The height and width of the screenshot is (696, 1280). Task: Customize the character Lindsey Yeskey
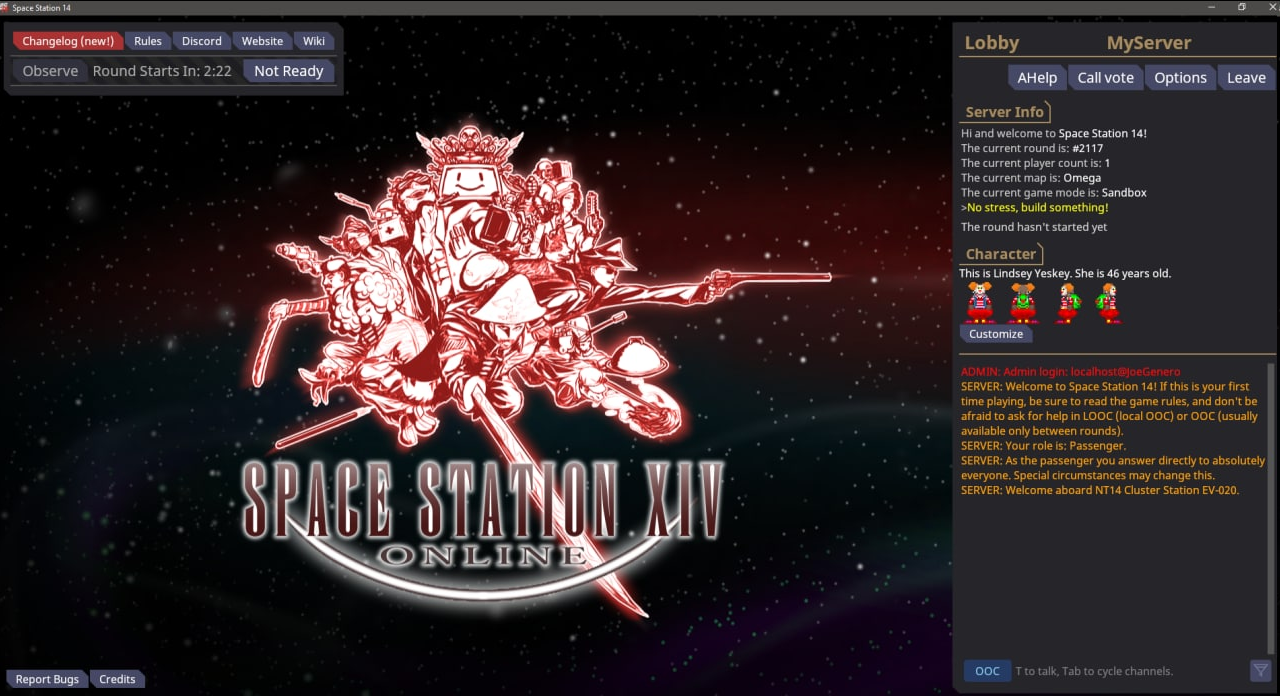[x=995, y=334]
